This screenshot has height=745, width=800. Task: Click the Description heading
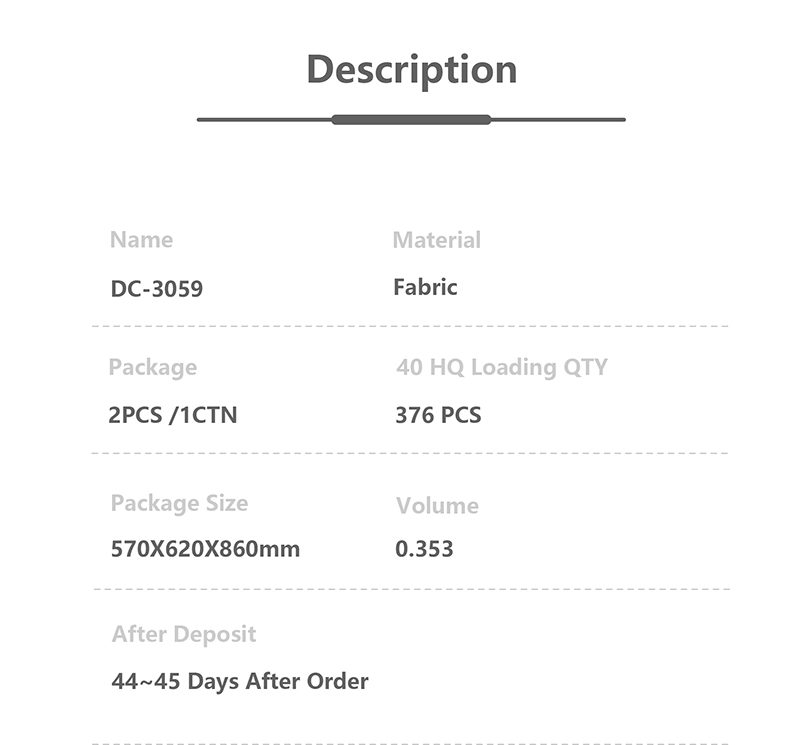[x=411, y=70]
